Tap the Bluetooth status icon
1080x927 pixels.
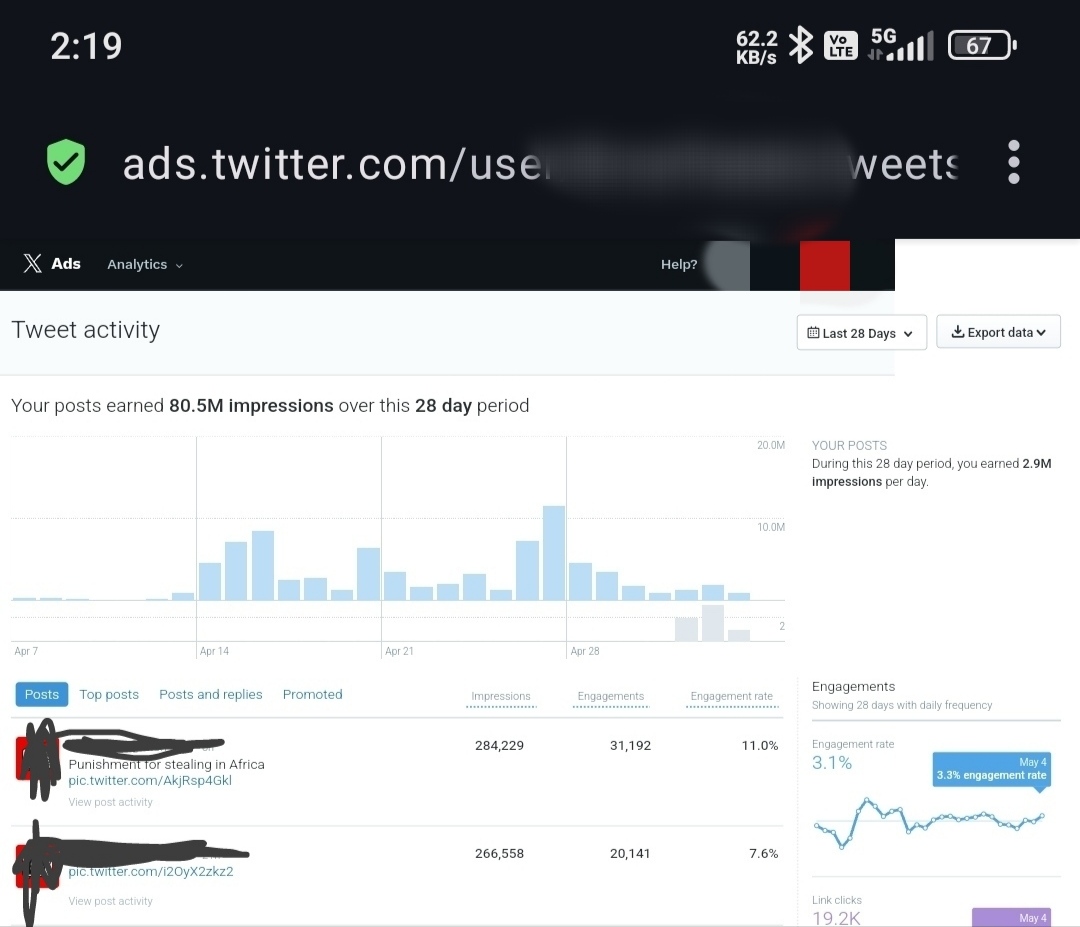pyautogui.click(x=800, y=45)
